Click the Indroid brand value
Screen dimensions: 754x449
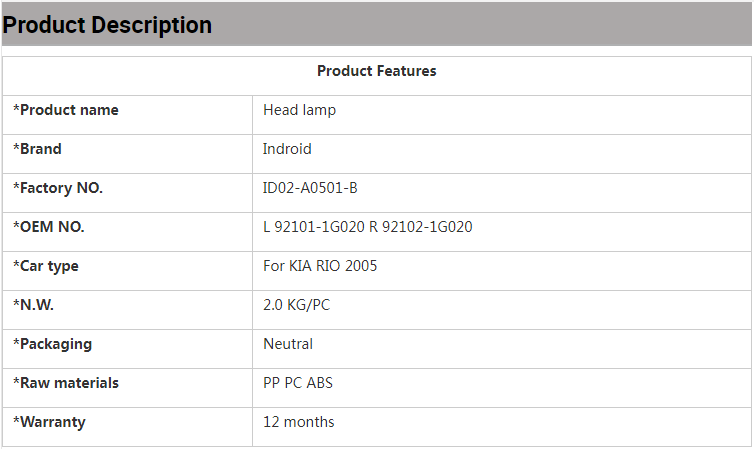(x=287, y=149)
